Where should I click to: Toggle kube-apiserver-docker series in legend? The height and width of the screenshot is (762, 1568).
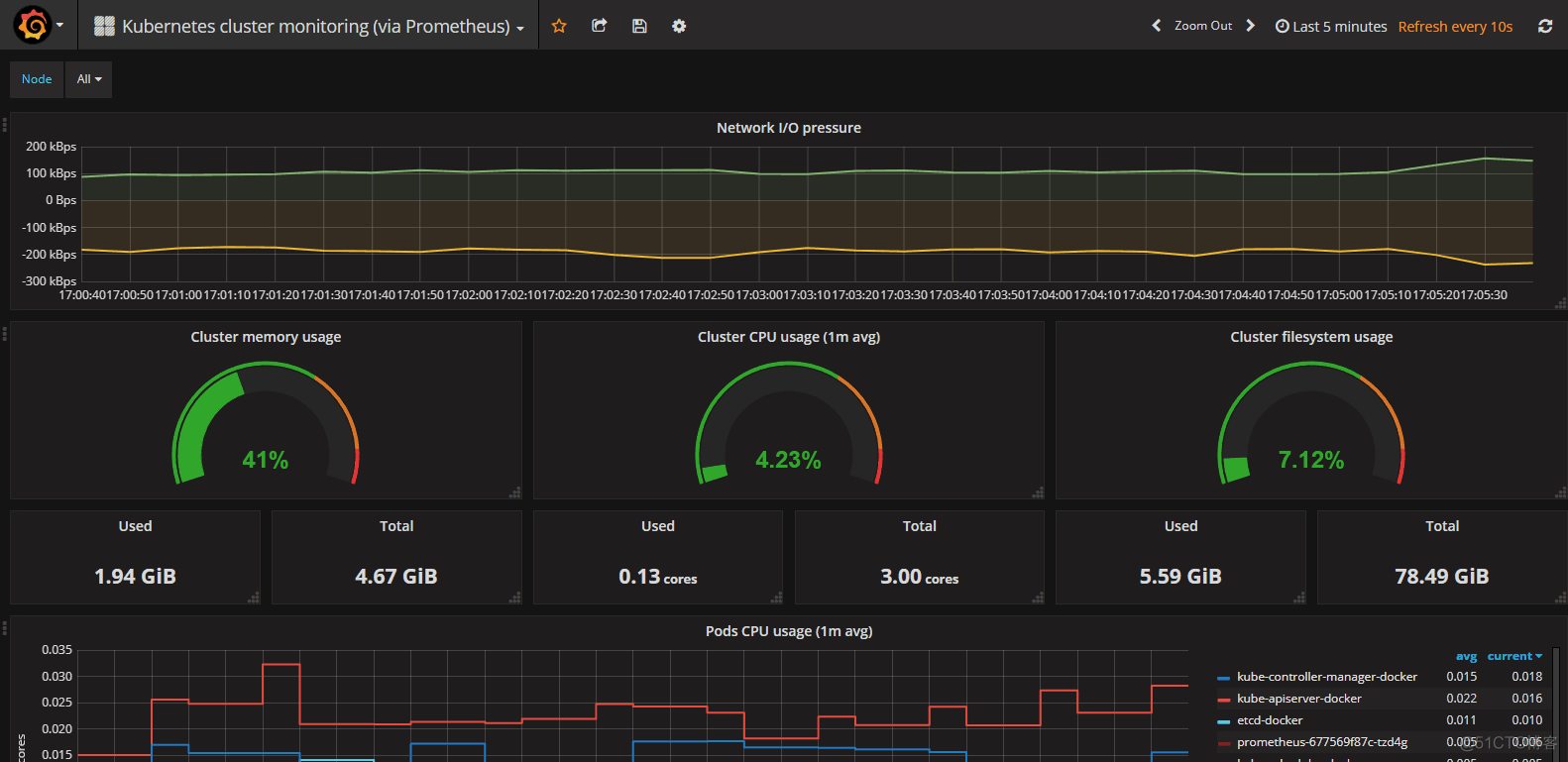[x=1299, y=699]
